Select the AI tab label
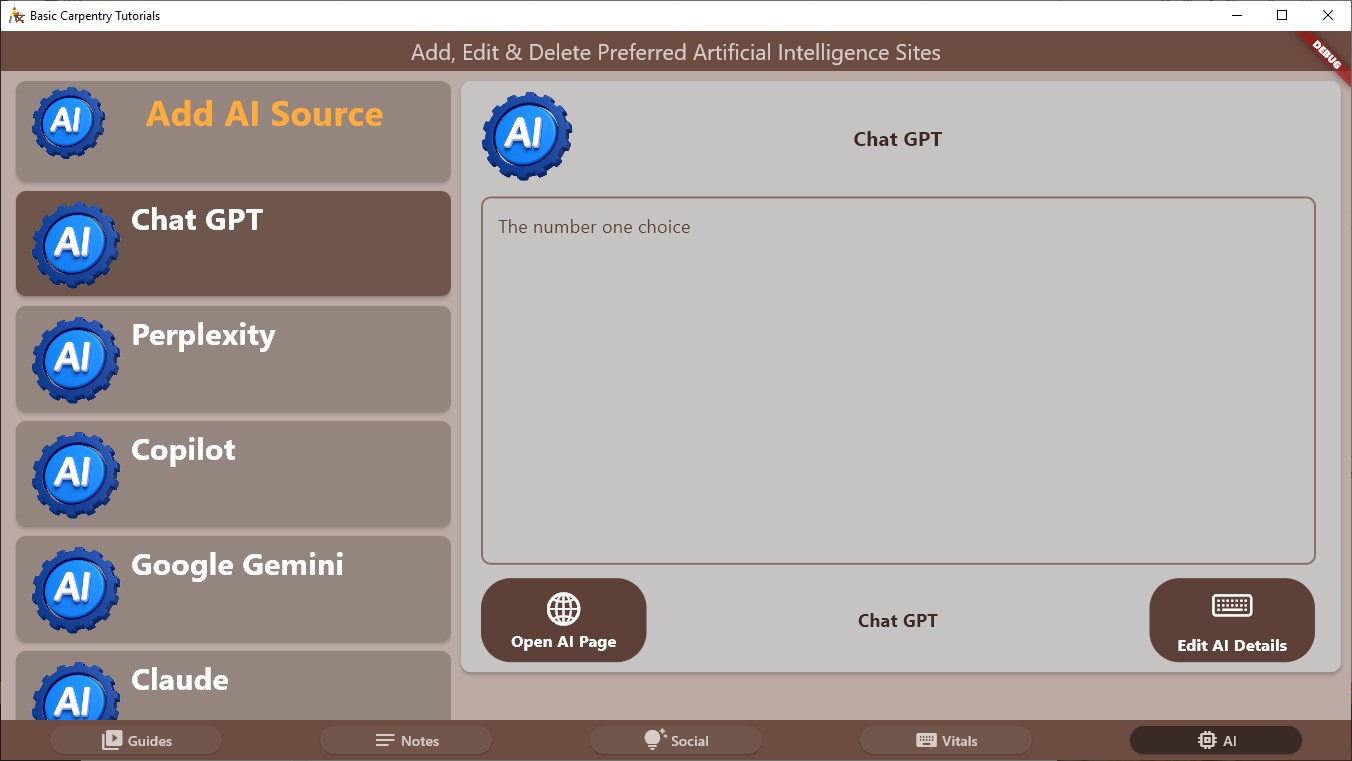The image size is (1352, 761). (1230, 741)
